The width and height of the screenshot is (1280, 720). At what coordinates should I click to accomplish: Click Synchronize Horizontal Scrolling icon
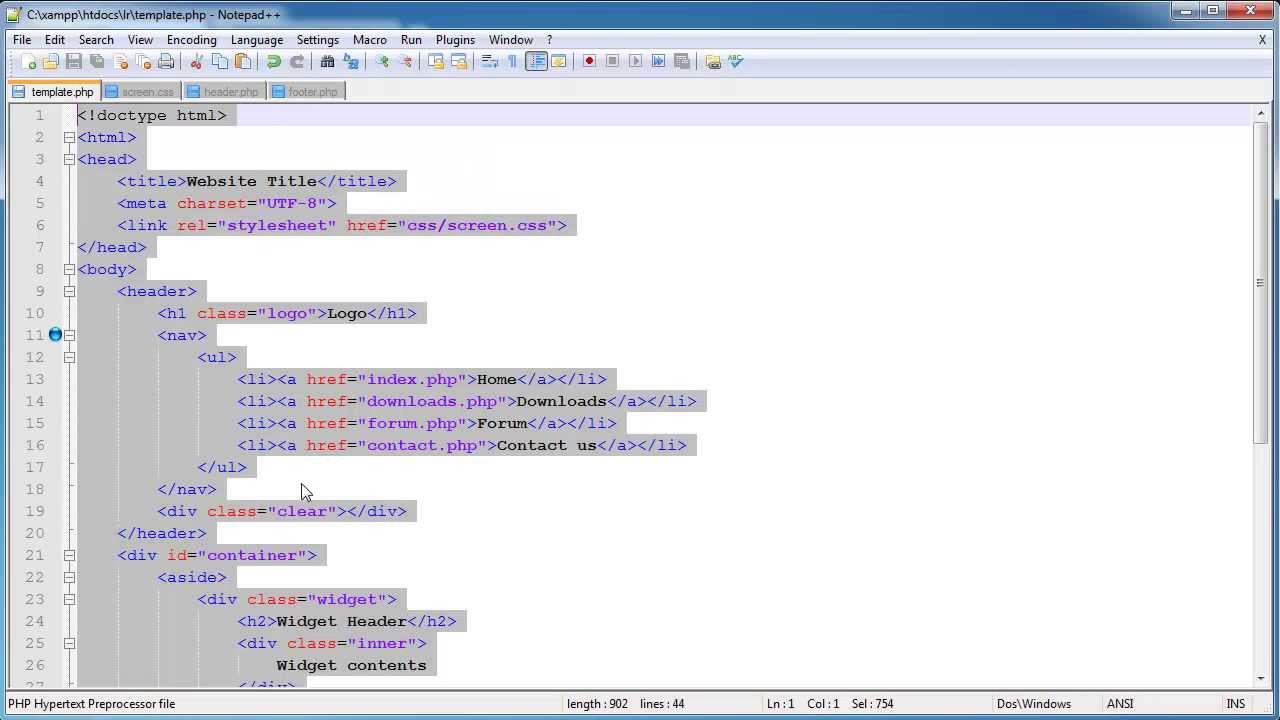click(459, 61)
